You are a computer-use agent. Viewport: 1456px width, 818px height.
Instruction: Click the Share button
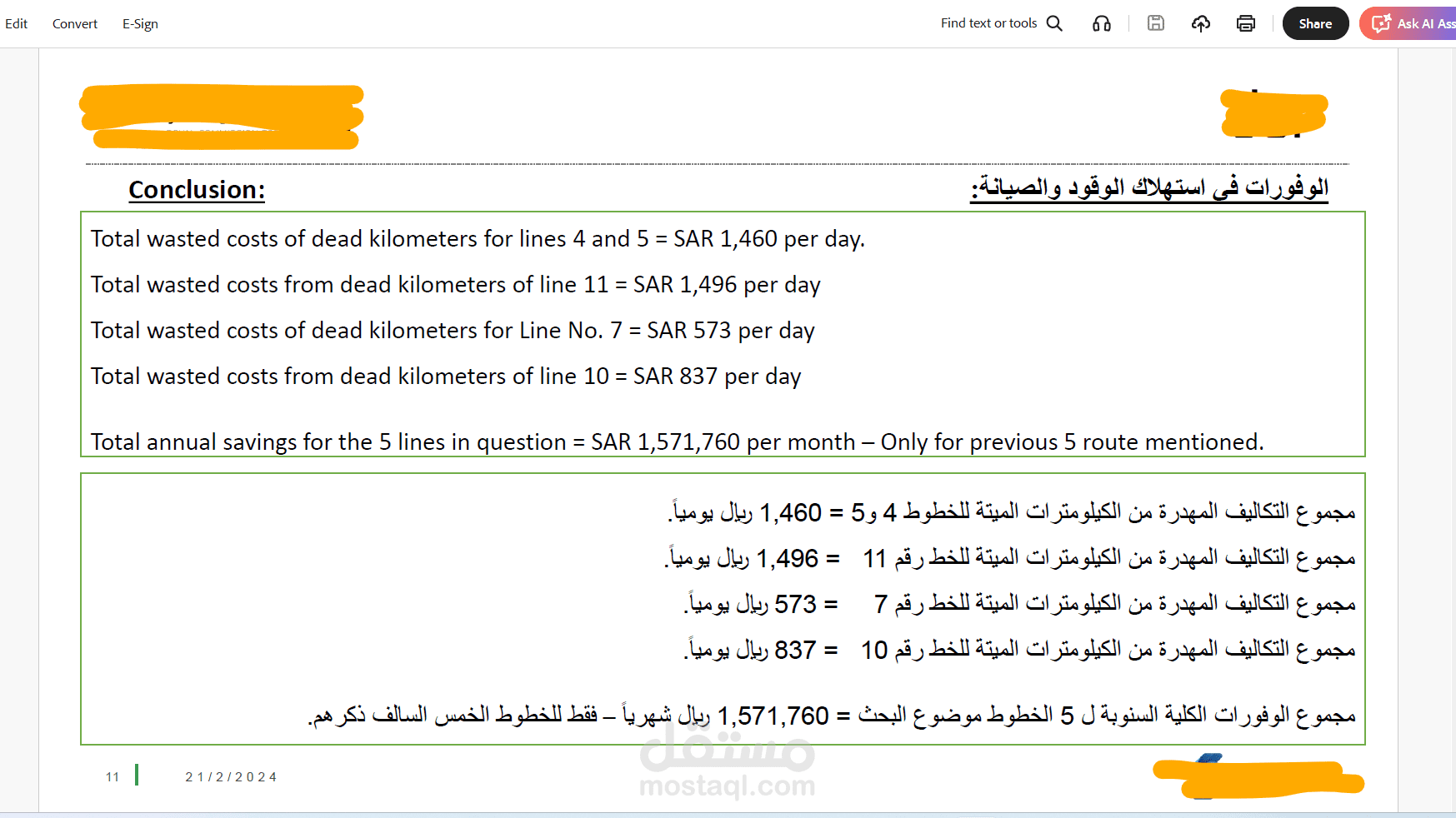pyautogui.click(x=1315, y=23)
